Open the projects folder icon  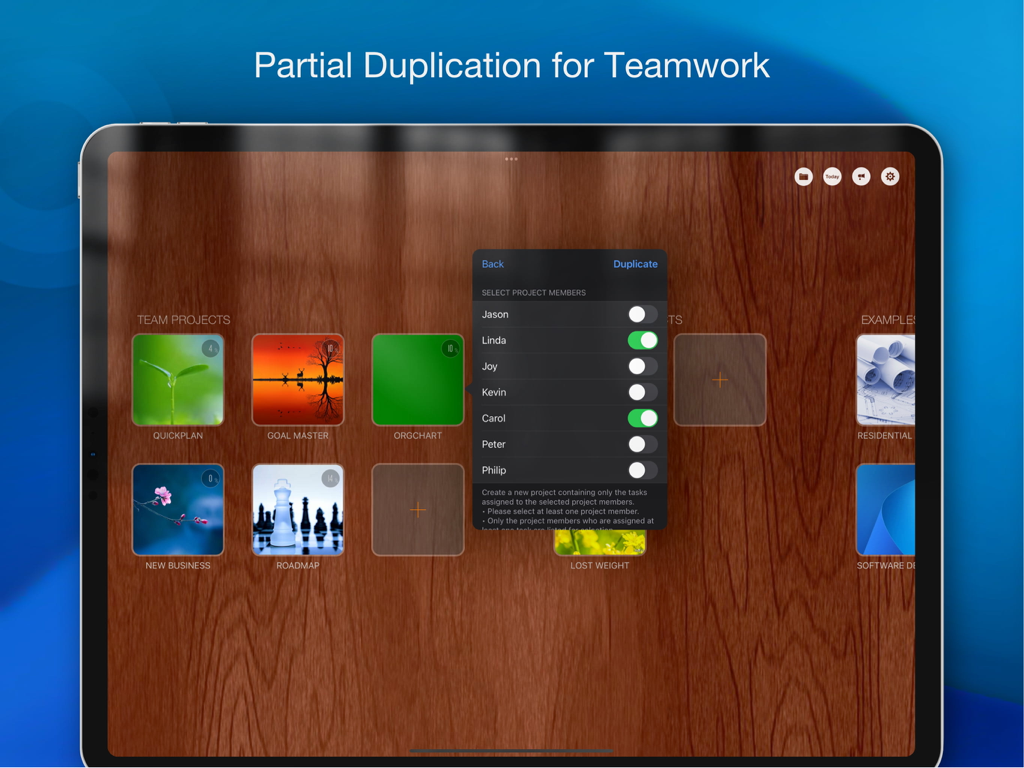803,176
